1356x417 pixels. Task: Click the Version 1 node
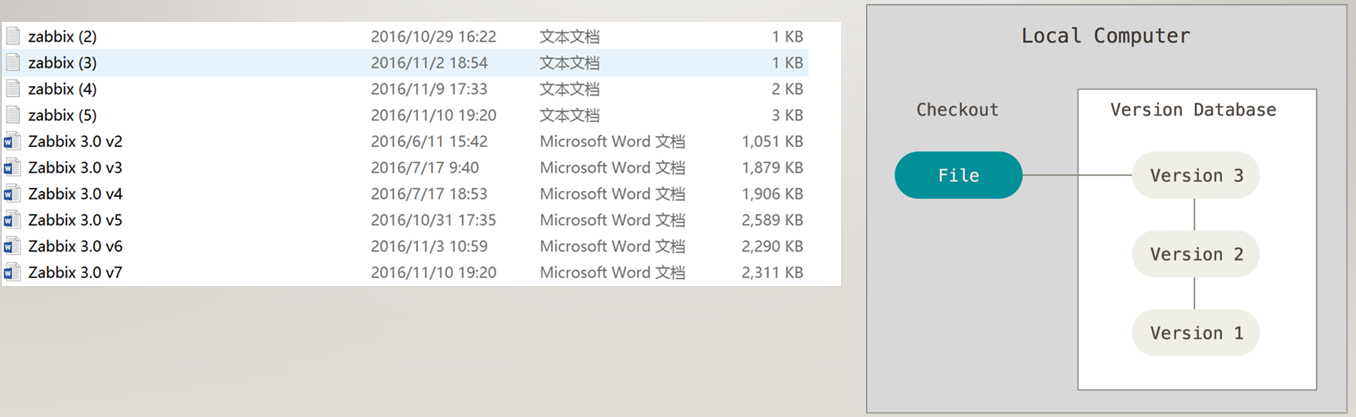(1196, 333)
